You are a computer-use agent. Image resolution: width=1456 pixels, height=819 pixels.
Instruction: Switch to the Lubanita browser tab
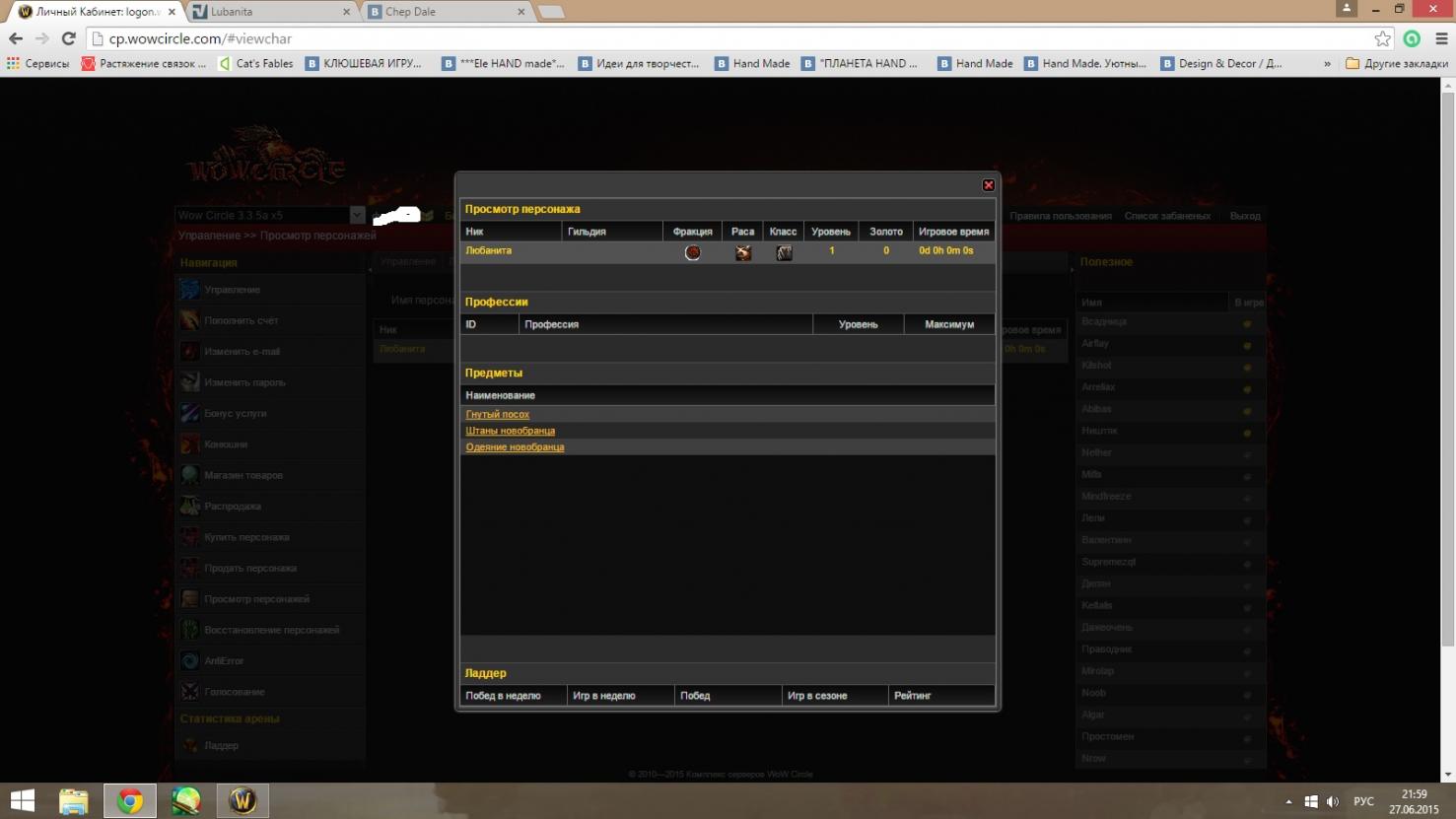[266, 12]
